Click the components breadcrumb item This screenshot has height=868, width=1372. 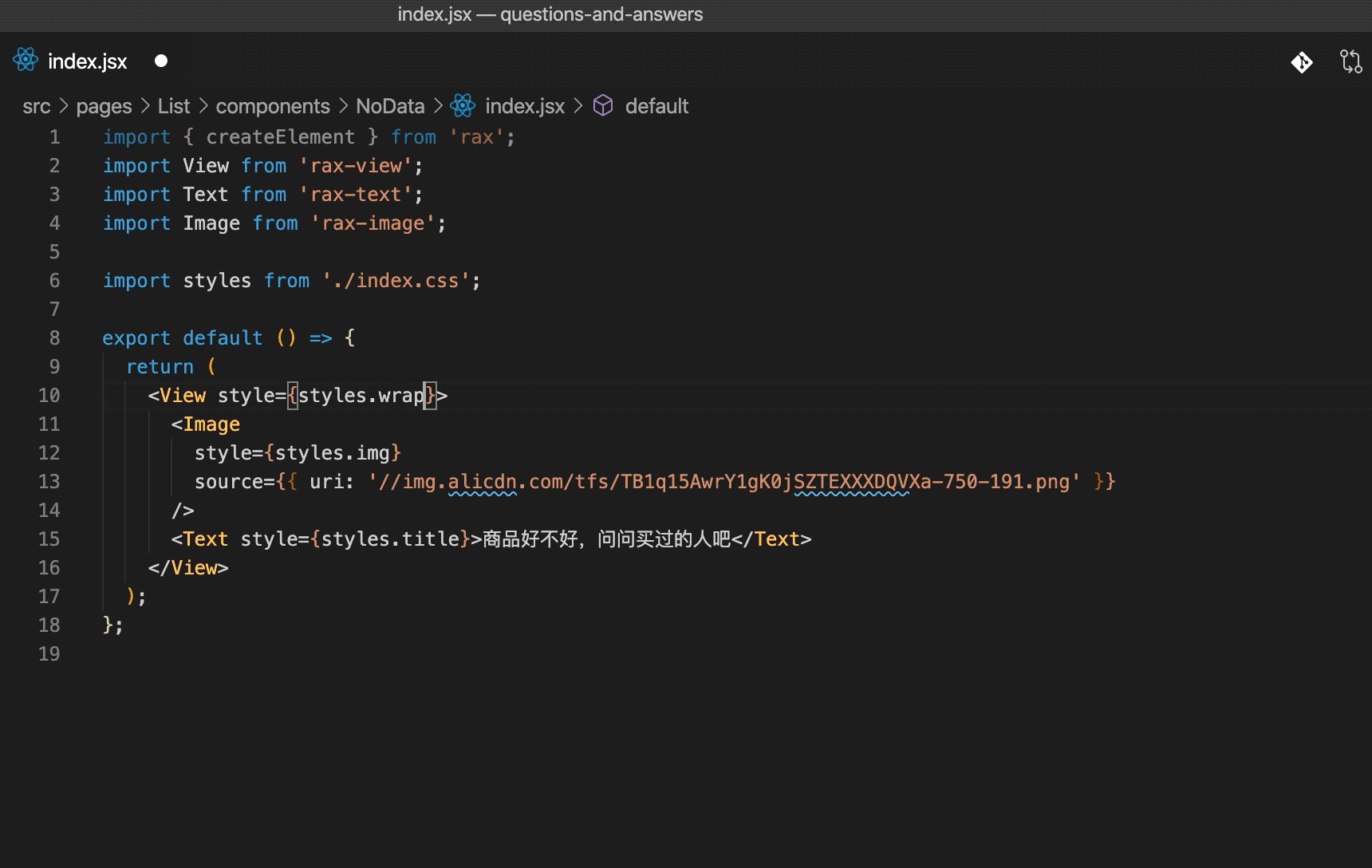point(273,106)
